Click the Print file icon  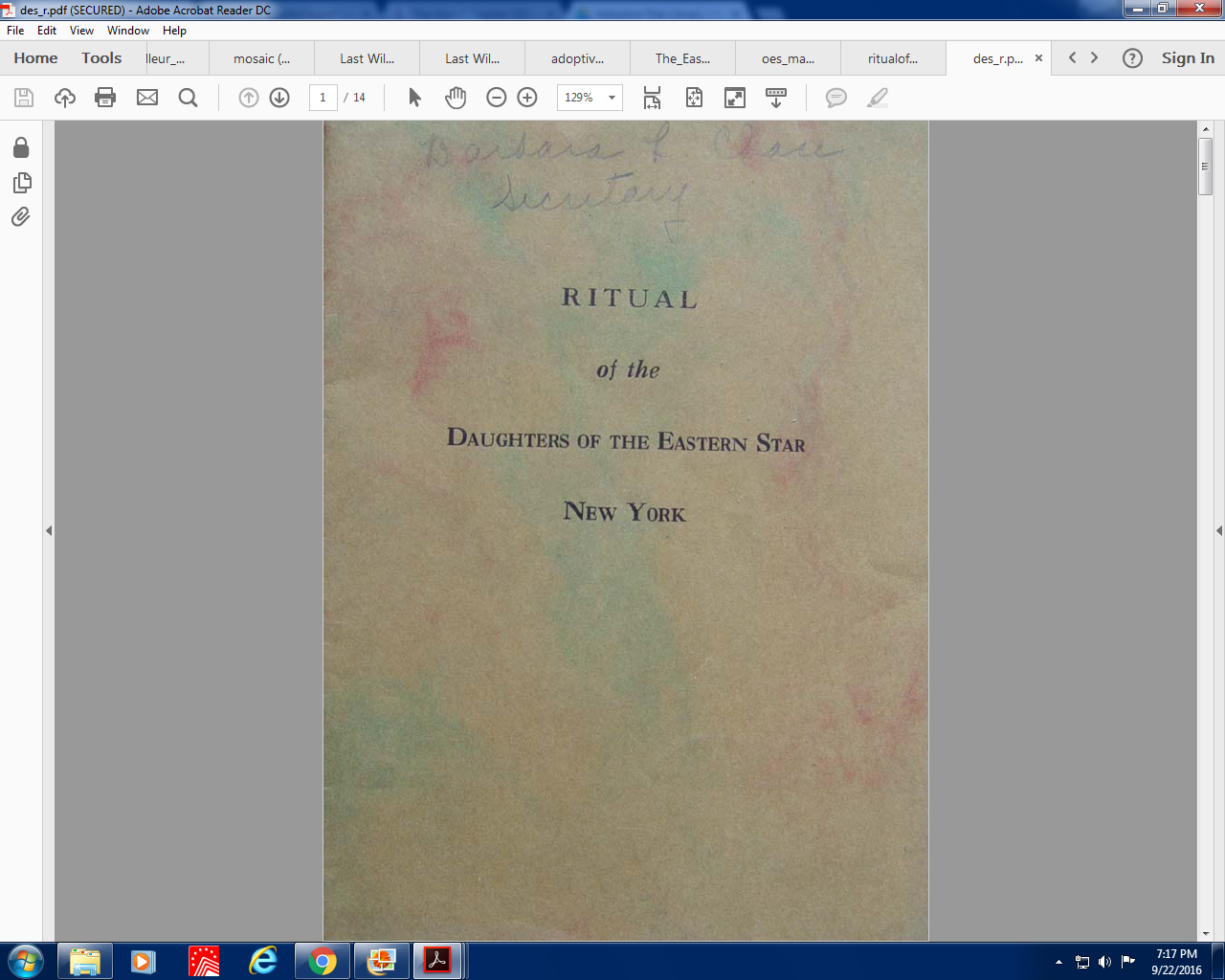pyautogui.click(x=105, y=98)
